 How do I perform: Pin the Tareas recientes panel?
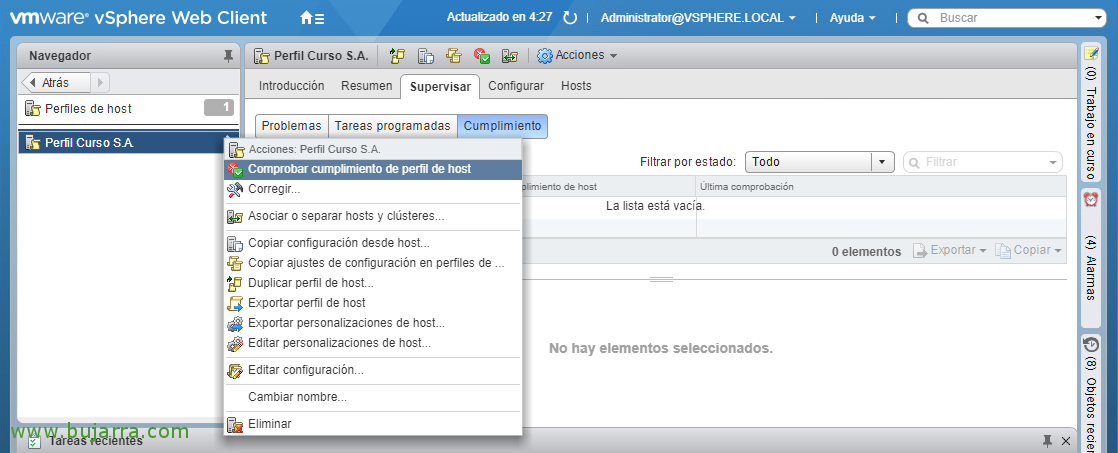click(x=1047, y=440)
